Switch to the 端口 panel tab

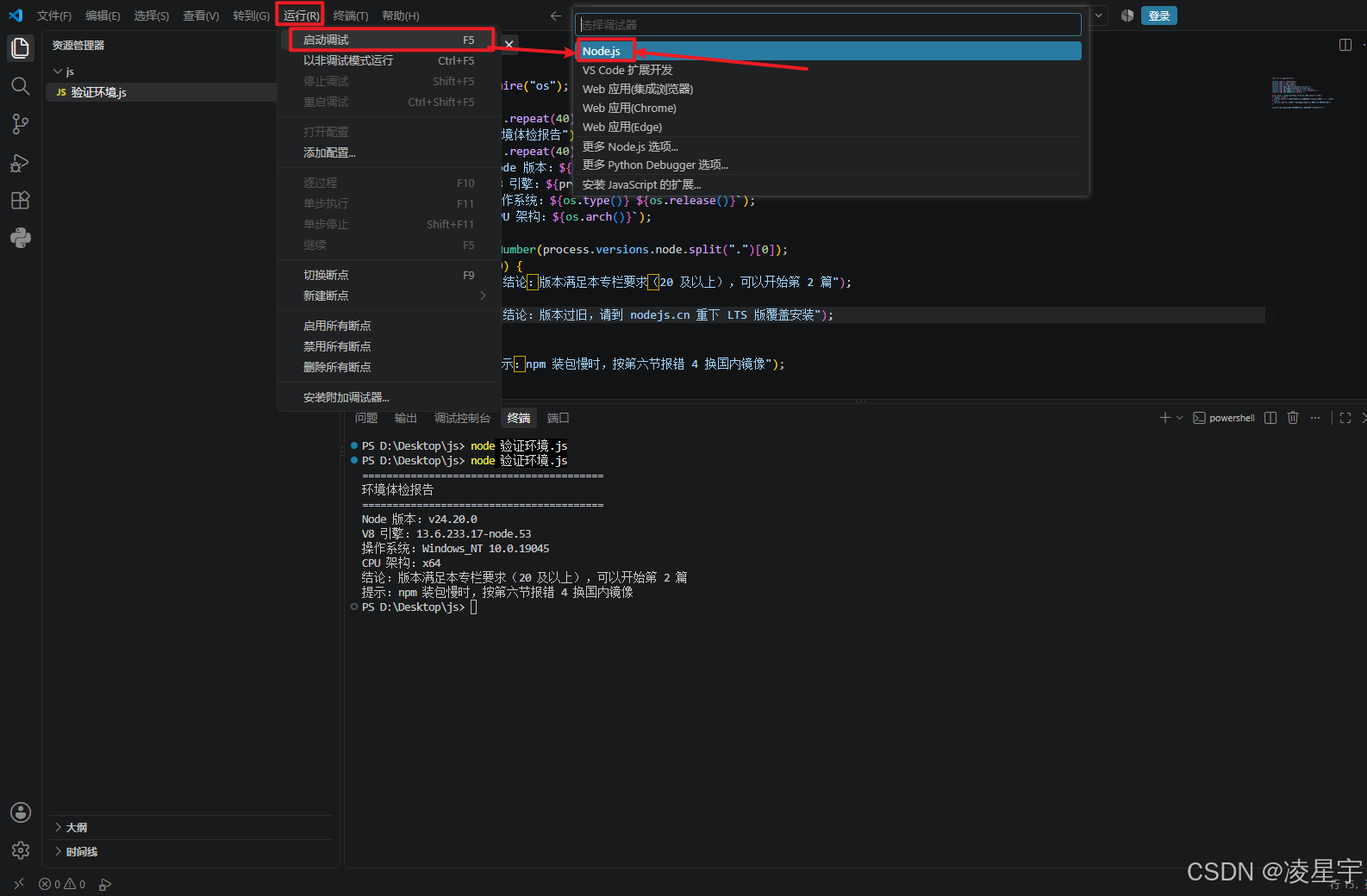pos(559,418)
